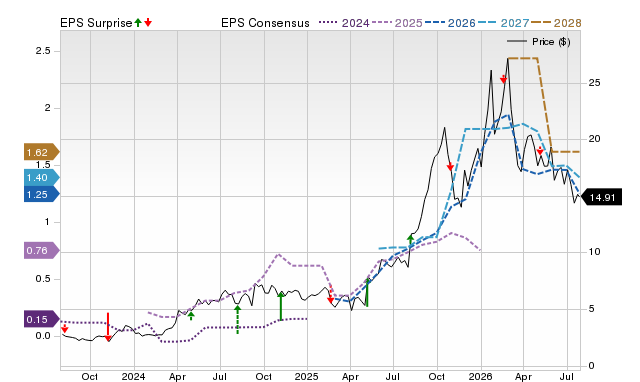Click the green dashed surprise arrow near Aug 2024
This screenshot has height=382, width=640.
point(238,320)
